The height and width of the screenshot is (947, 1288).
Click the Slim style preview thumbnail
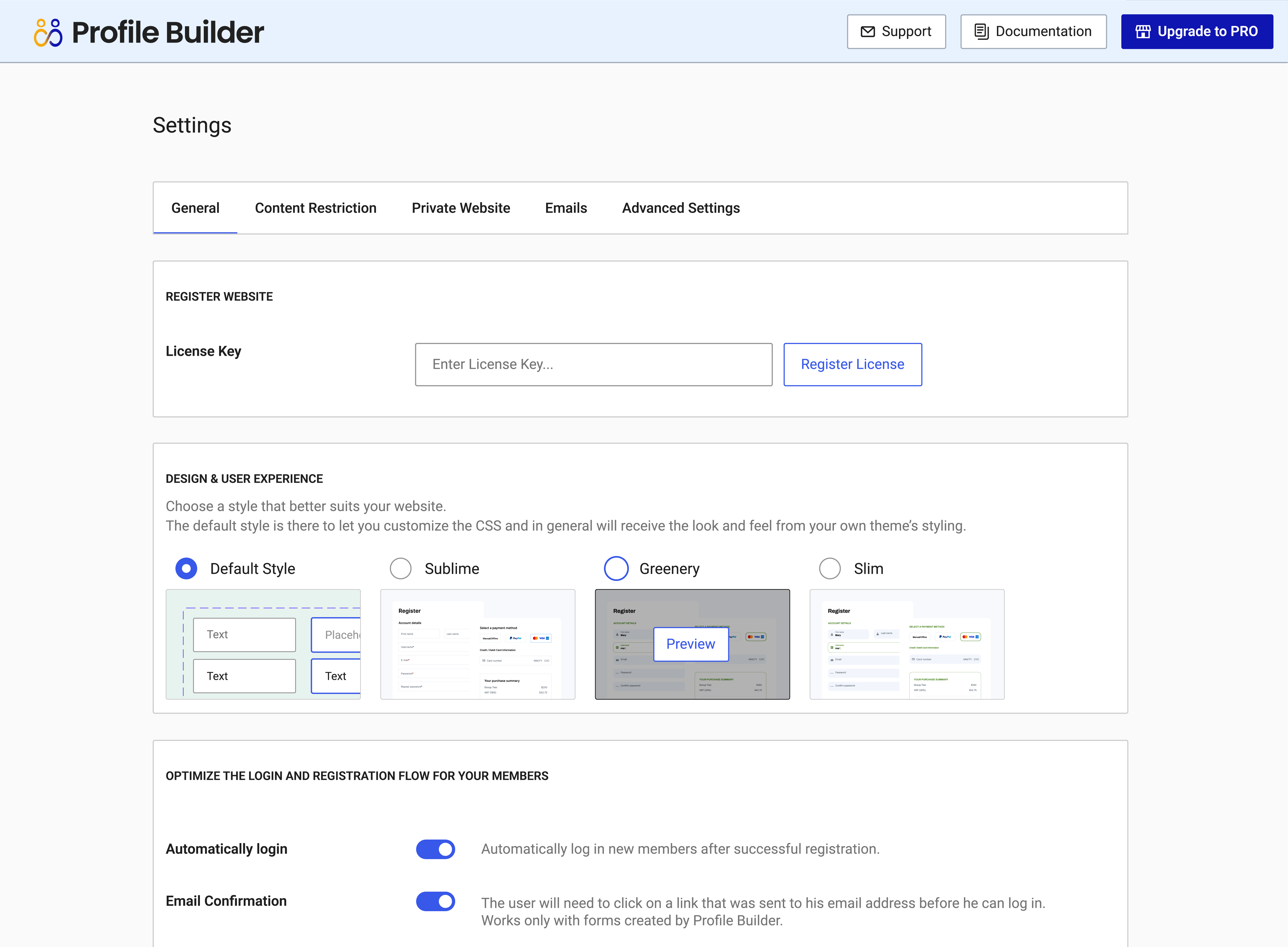[907, 644]
